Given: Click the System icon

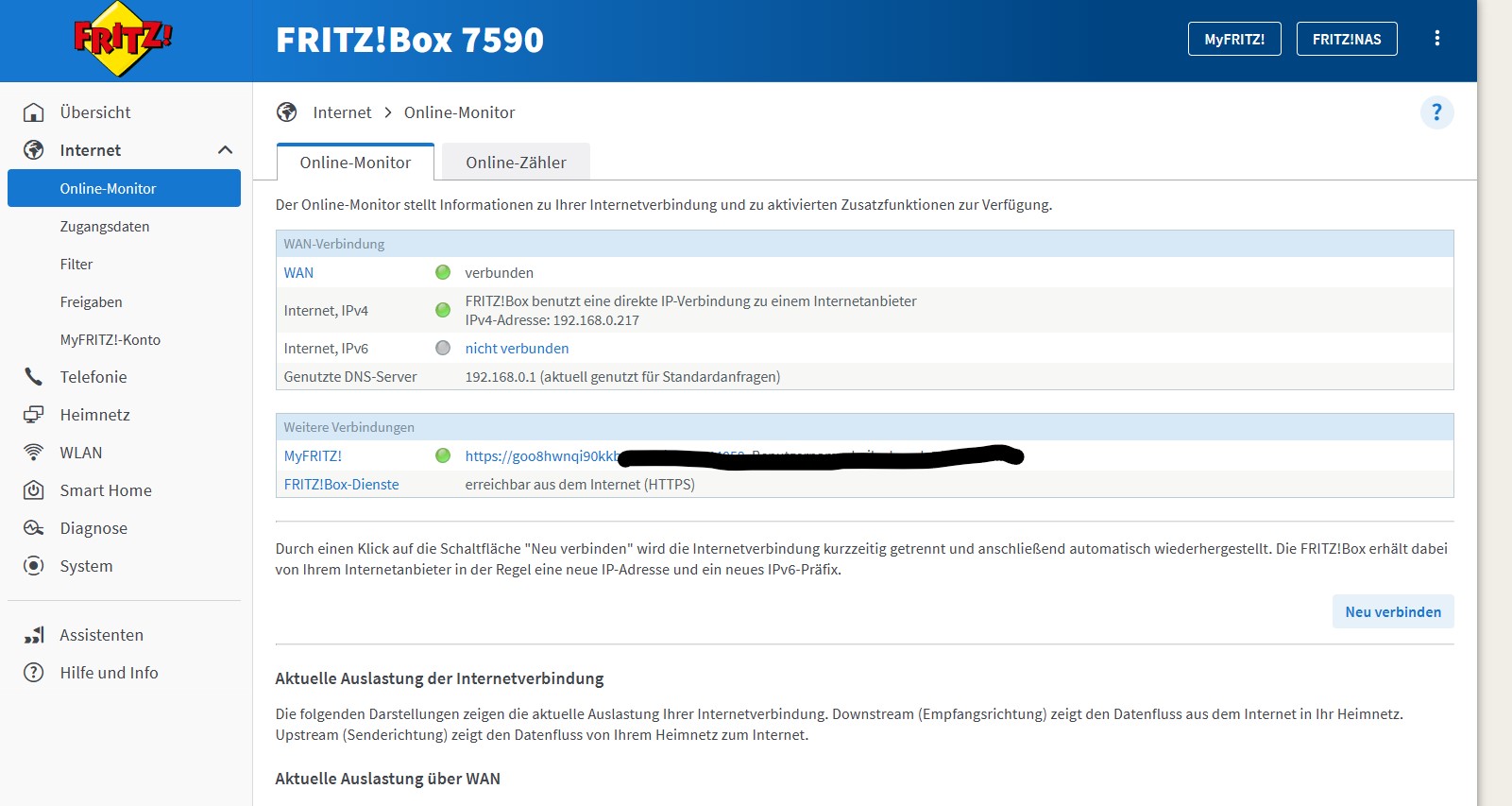Looking at the screenshot, I should coord(33,566).
